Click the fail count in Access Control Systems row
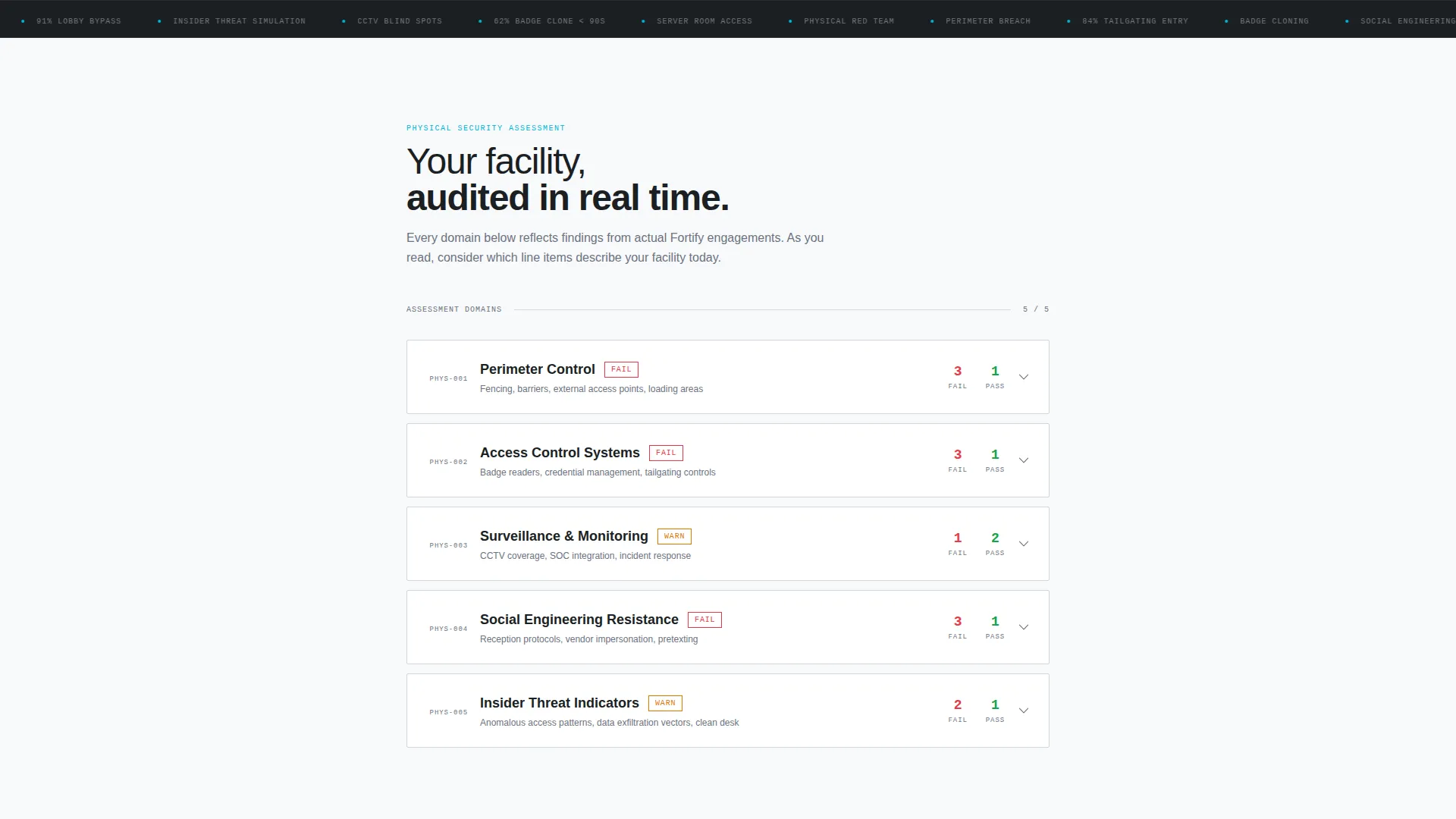 [x=958, y=454]
